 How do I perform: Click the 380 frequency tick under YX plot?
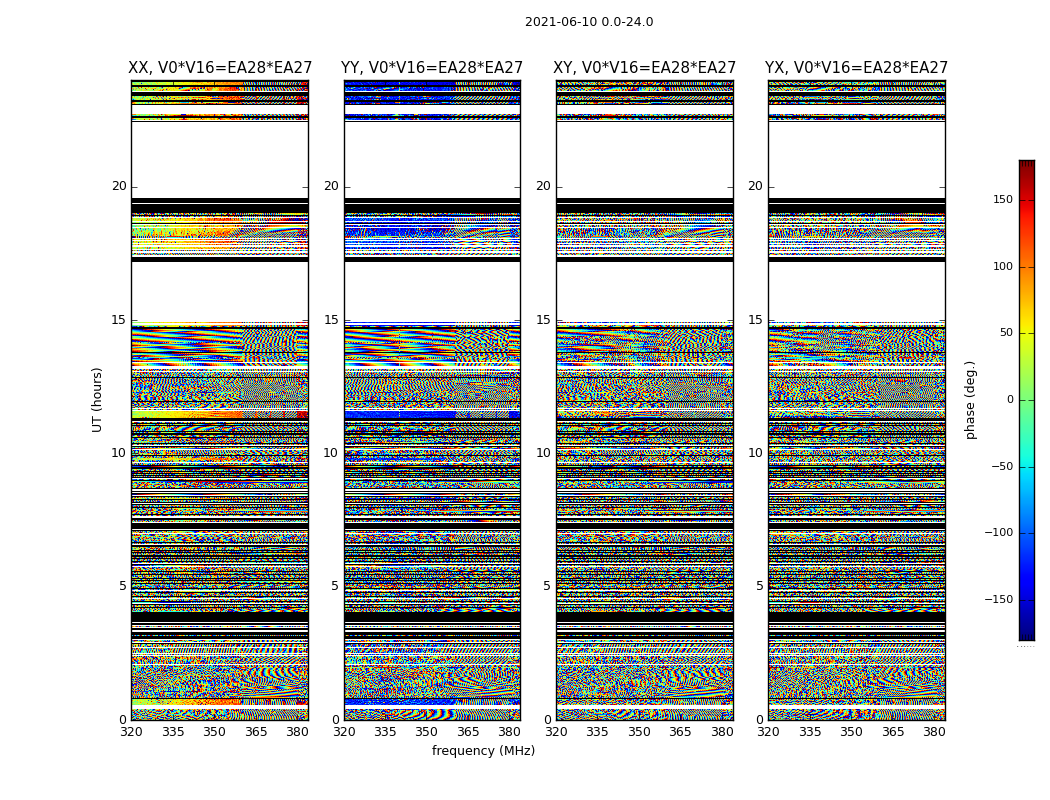(934, 732)
